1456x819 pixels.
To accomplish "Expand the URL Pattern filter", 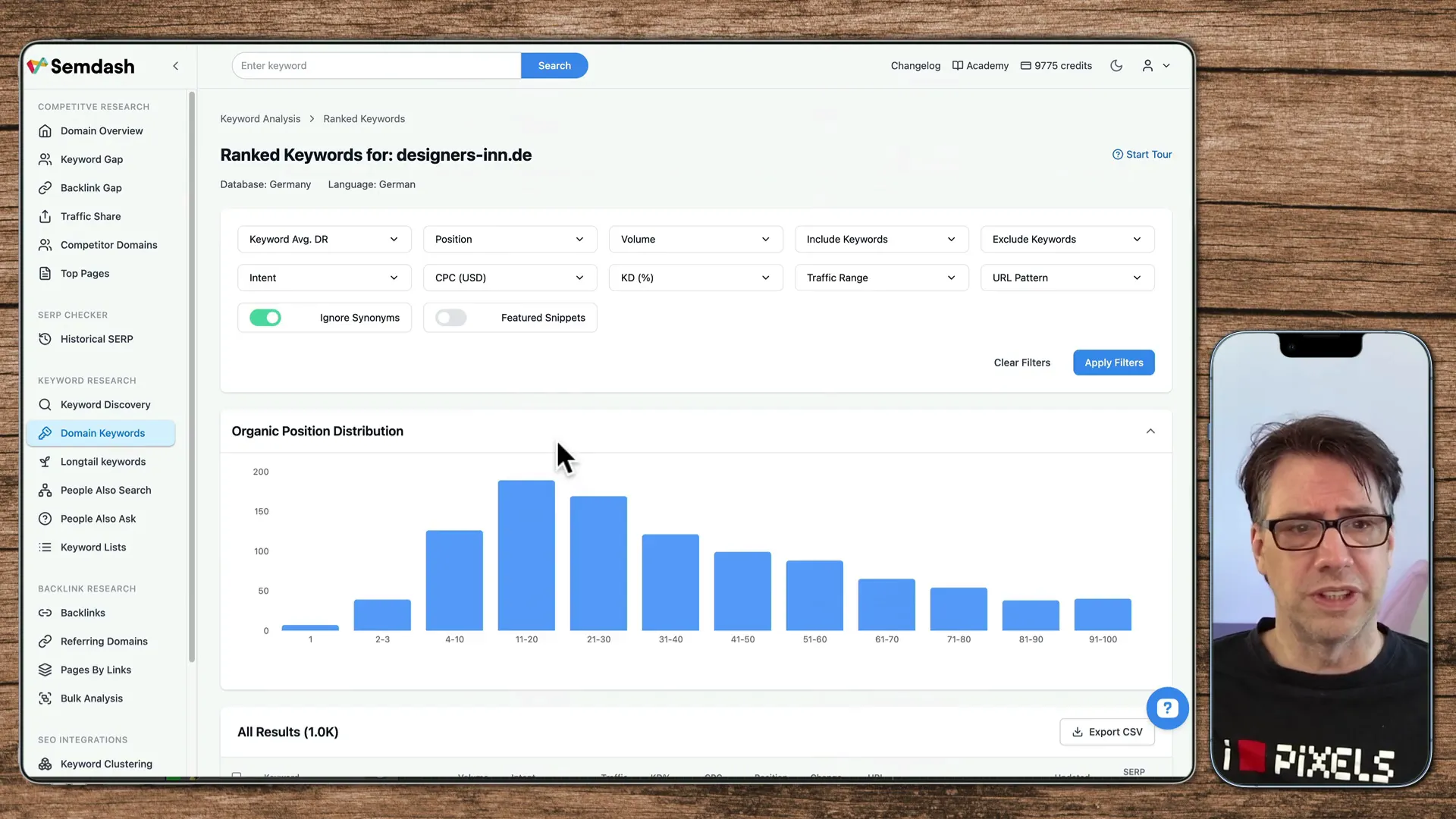I will pos(1067,278).
